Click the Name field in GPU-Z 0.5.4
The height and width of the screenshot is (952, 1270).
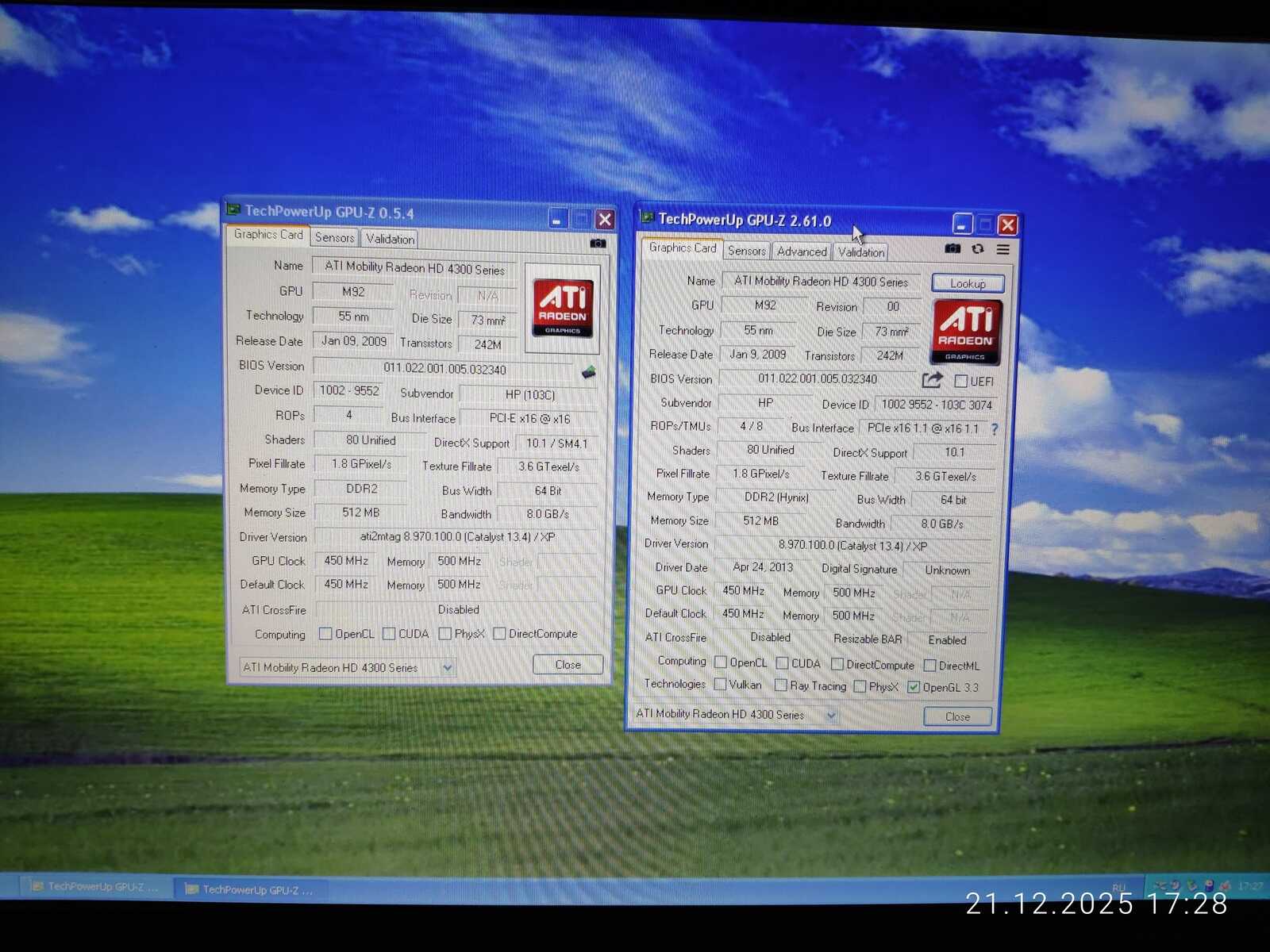click(x=414, y=268)
